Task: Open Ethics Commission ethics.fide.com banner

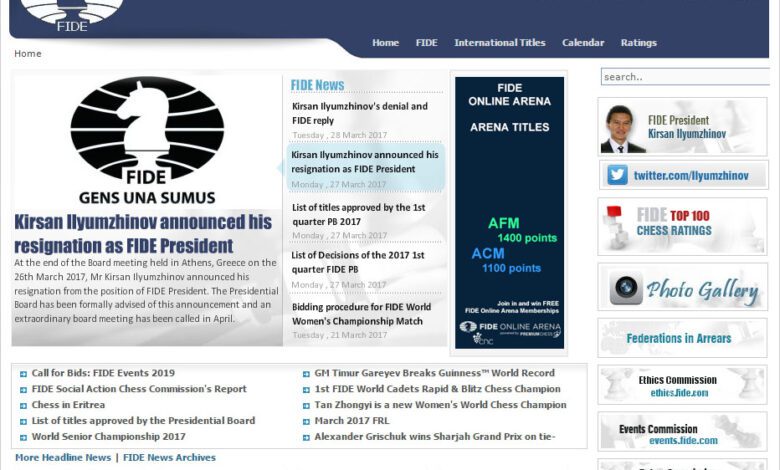Action: tap(682, 385)
